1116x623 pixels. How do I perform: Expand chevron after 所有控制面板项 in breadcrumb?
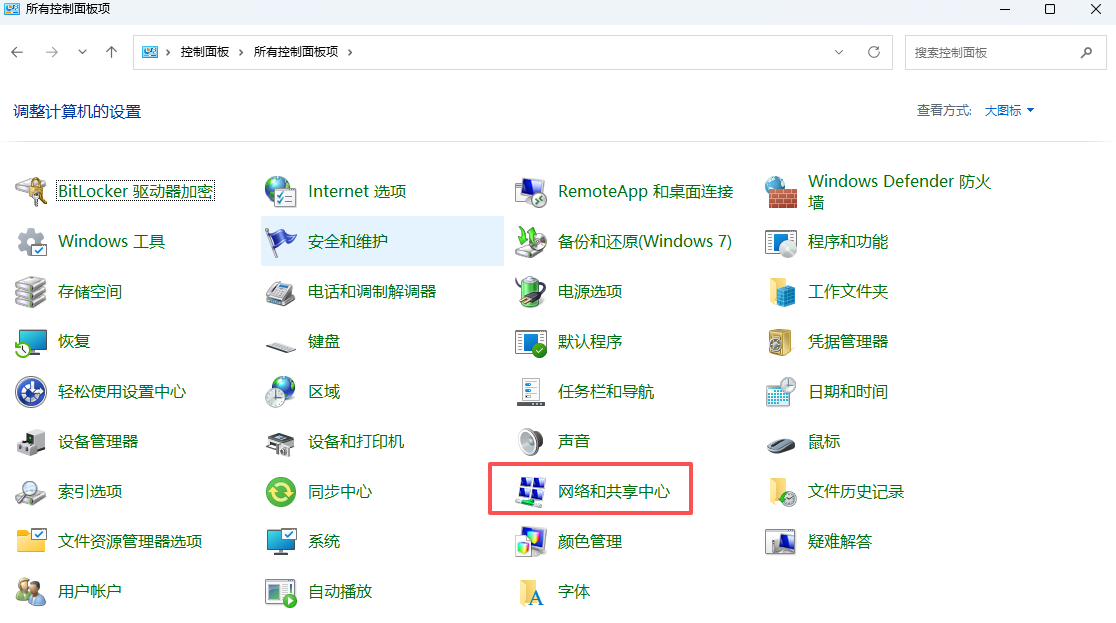(350, 52)
